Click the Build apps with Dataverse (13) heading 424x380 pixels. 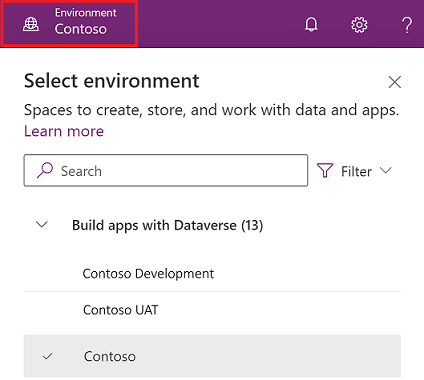(168, 225)
